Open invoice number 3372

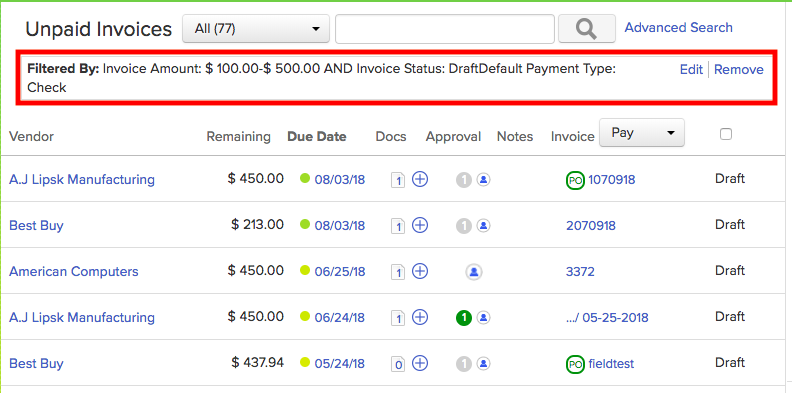pyautogui.click(x=580, y=272)
